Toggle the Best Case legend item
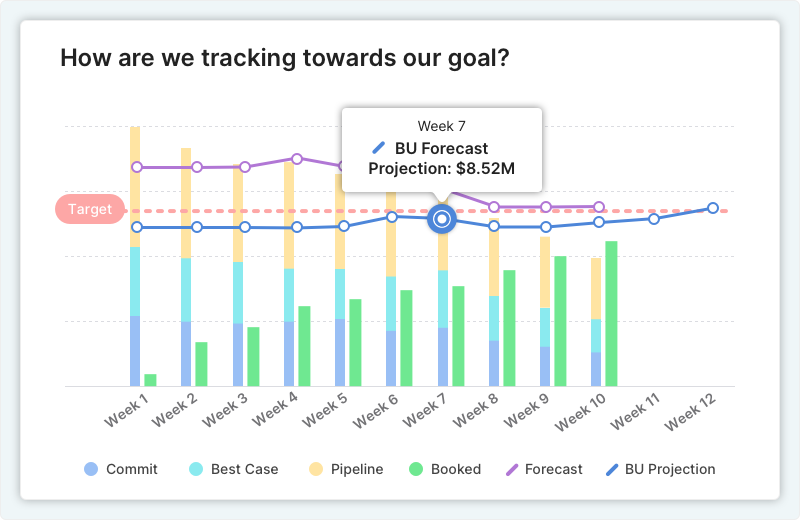This screenshot has height=520, width=800. 235,469
